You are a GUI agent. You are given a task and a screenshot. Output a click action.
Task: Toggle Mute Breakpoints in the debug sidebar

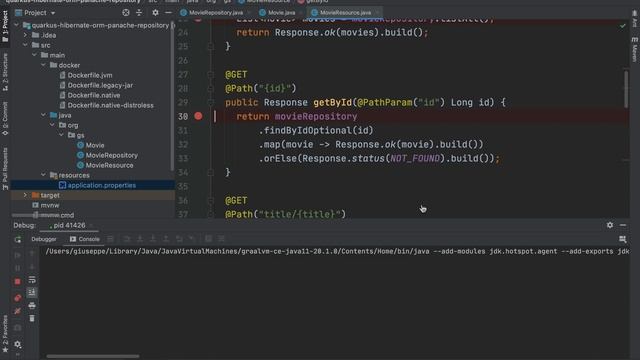pyautogui.click(x=18, y=311)
